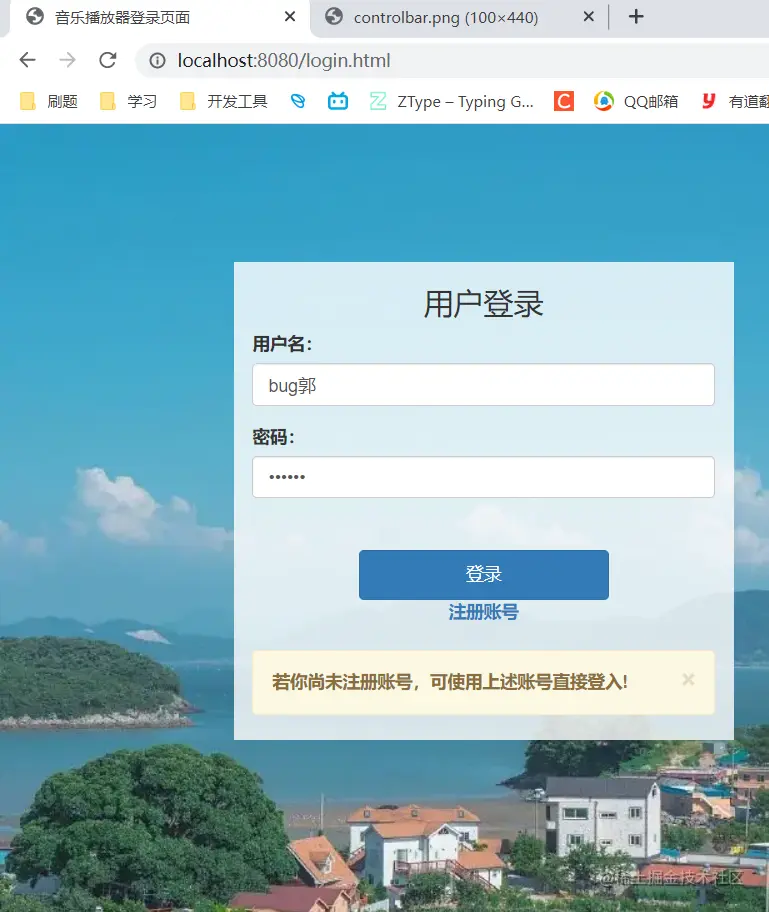Close the 音乐播放器登录页面 tab
The width and height of the screenshot is (769, 912).
point(290,17)
